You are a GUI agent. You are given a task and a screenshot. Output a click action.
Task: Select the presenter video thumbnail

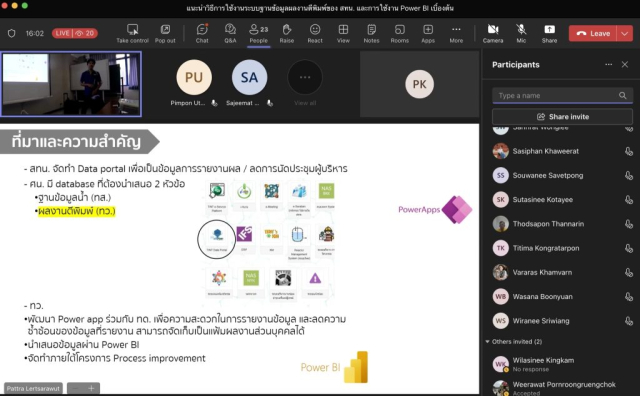tap(71, 84)
